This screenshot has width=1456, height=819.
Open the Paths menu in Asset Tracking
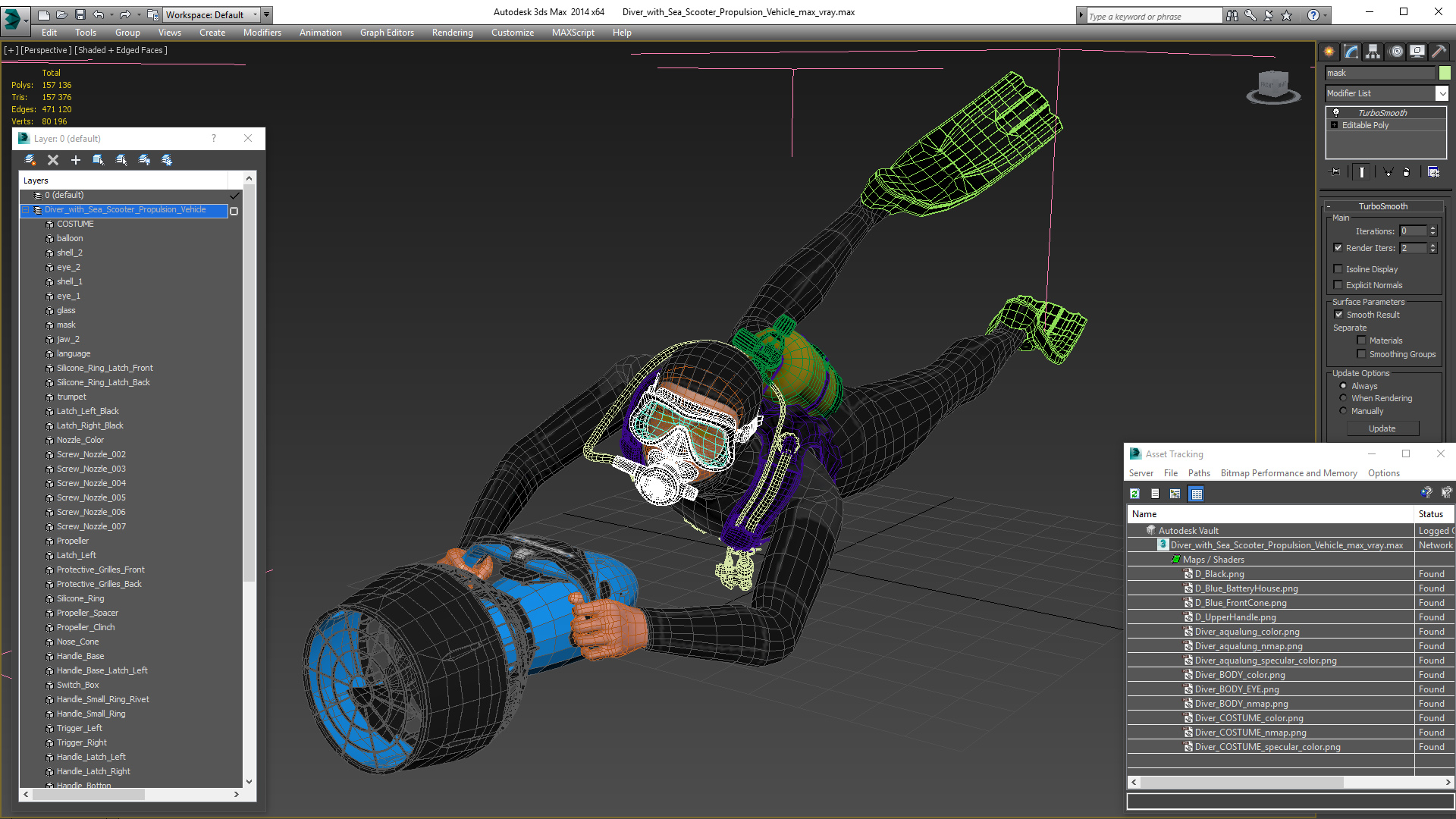pos(1199,473)
